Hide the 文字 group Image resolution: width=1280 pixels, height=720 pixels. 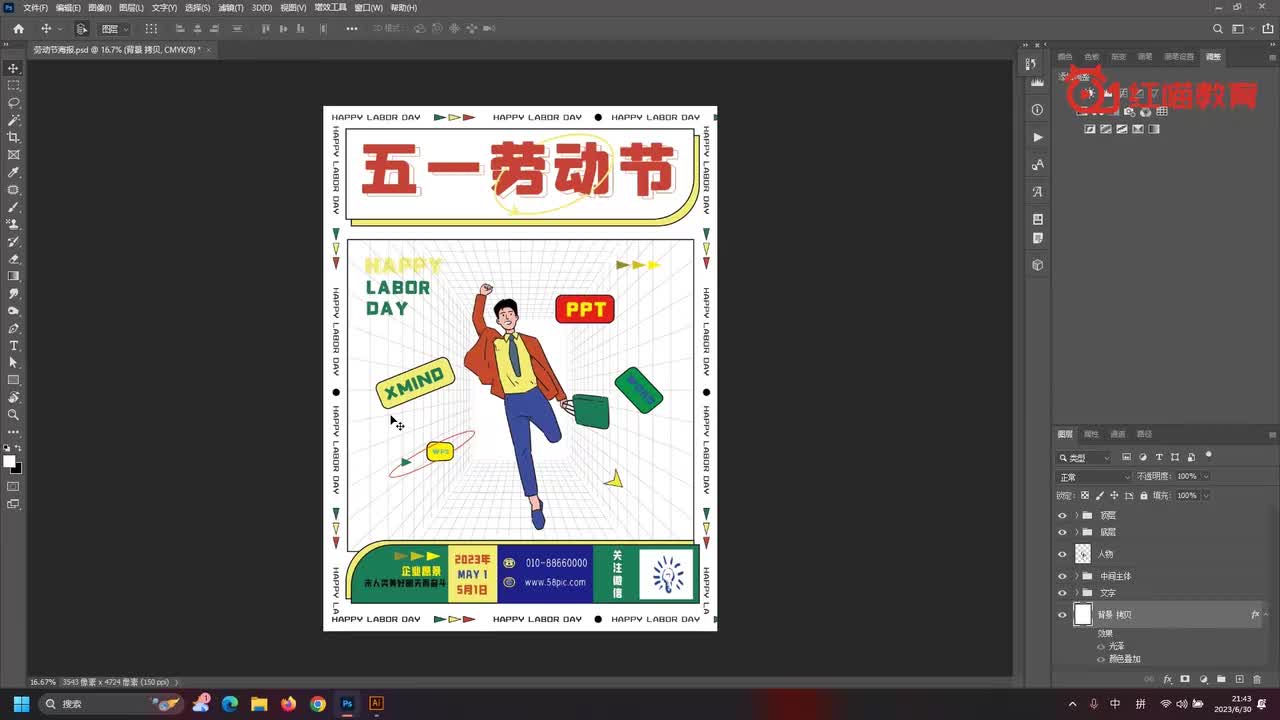coord(1062,593)
